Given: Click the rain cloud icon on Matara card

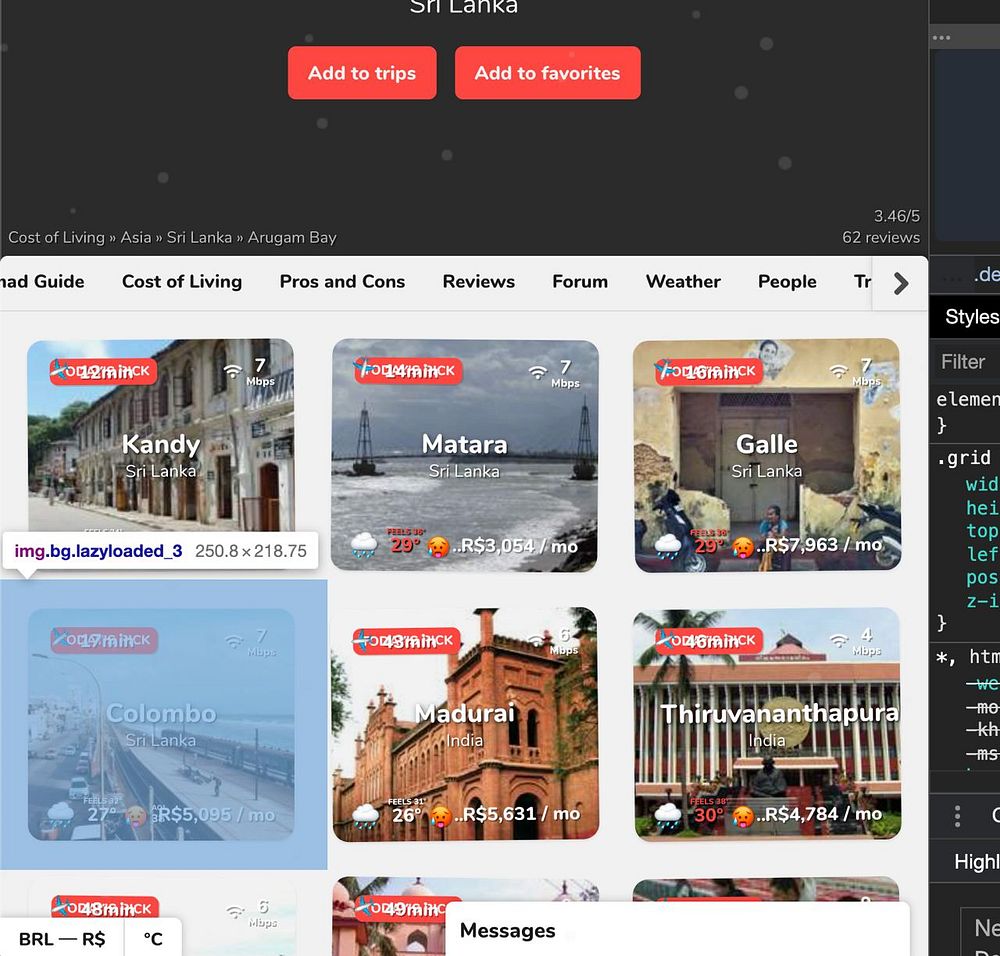Looking at the screenshot, I should click(364, 546).
